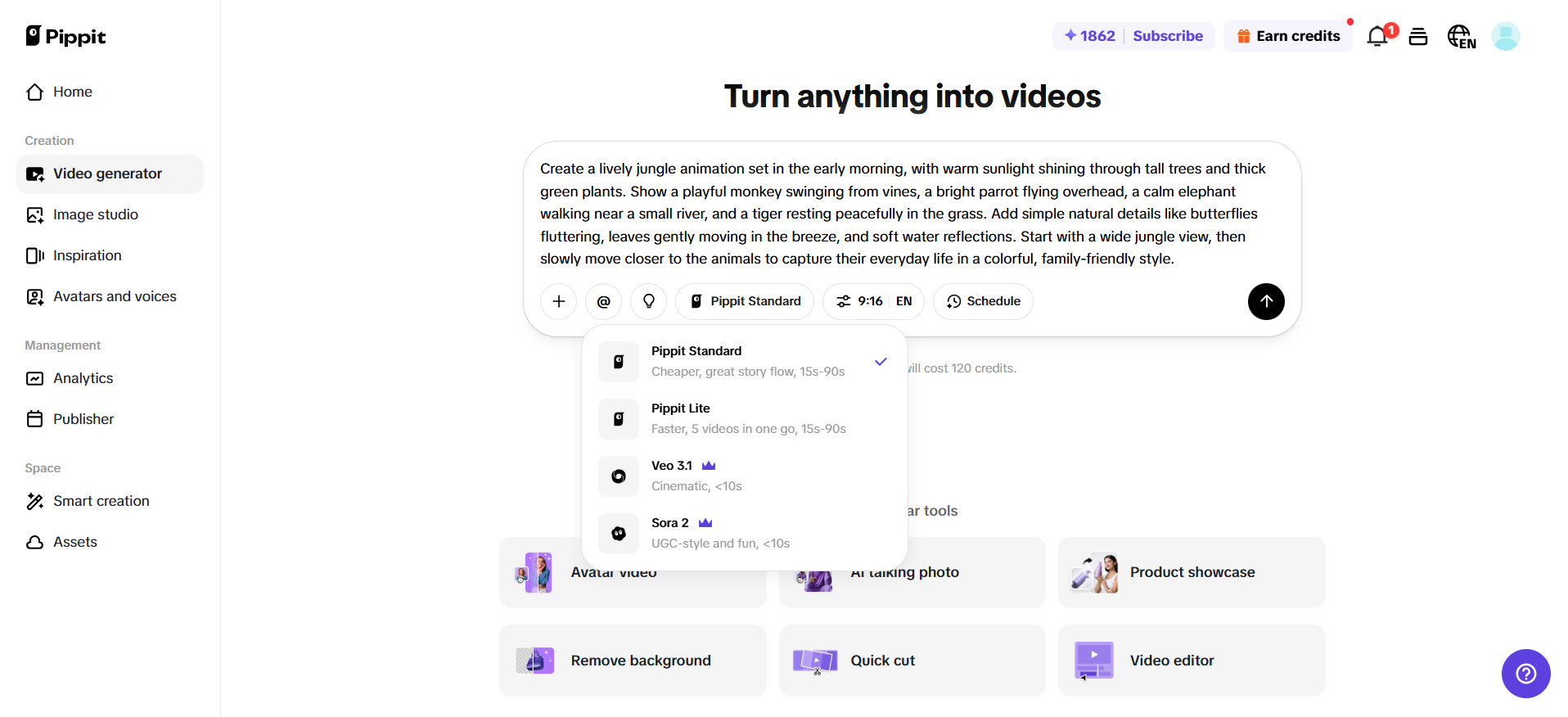
Task: Click Video editor thumbnail image
Action: coord(1094,661)
